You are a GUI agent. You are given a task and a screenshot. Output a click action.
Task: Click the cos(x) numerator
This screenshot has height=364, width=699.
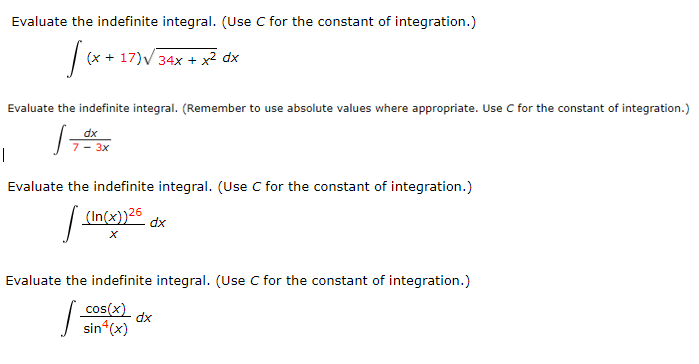pyautogui.click(x=105, y=308)
